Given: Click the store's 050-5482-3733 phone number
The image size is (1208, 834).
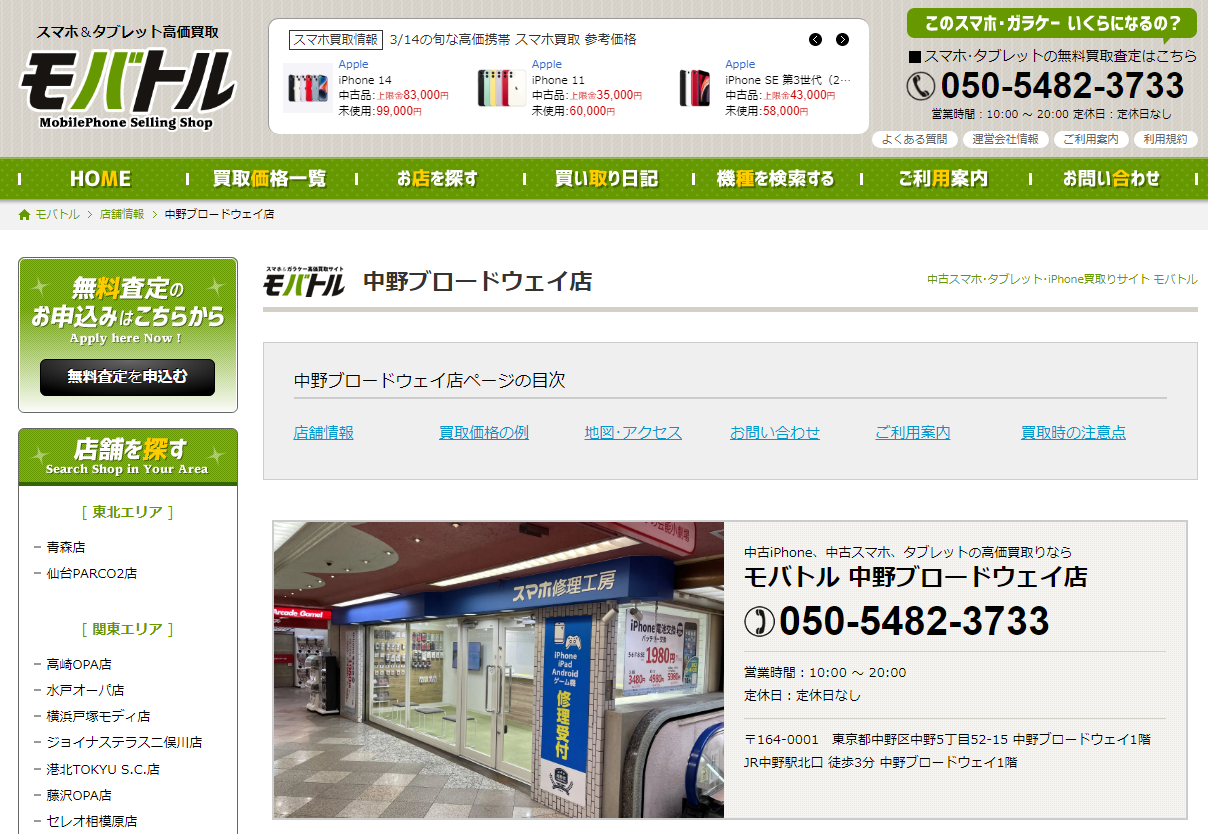Looking at the screenshot, I should [x=914, y=622].
